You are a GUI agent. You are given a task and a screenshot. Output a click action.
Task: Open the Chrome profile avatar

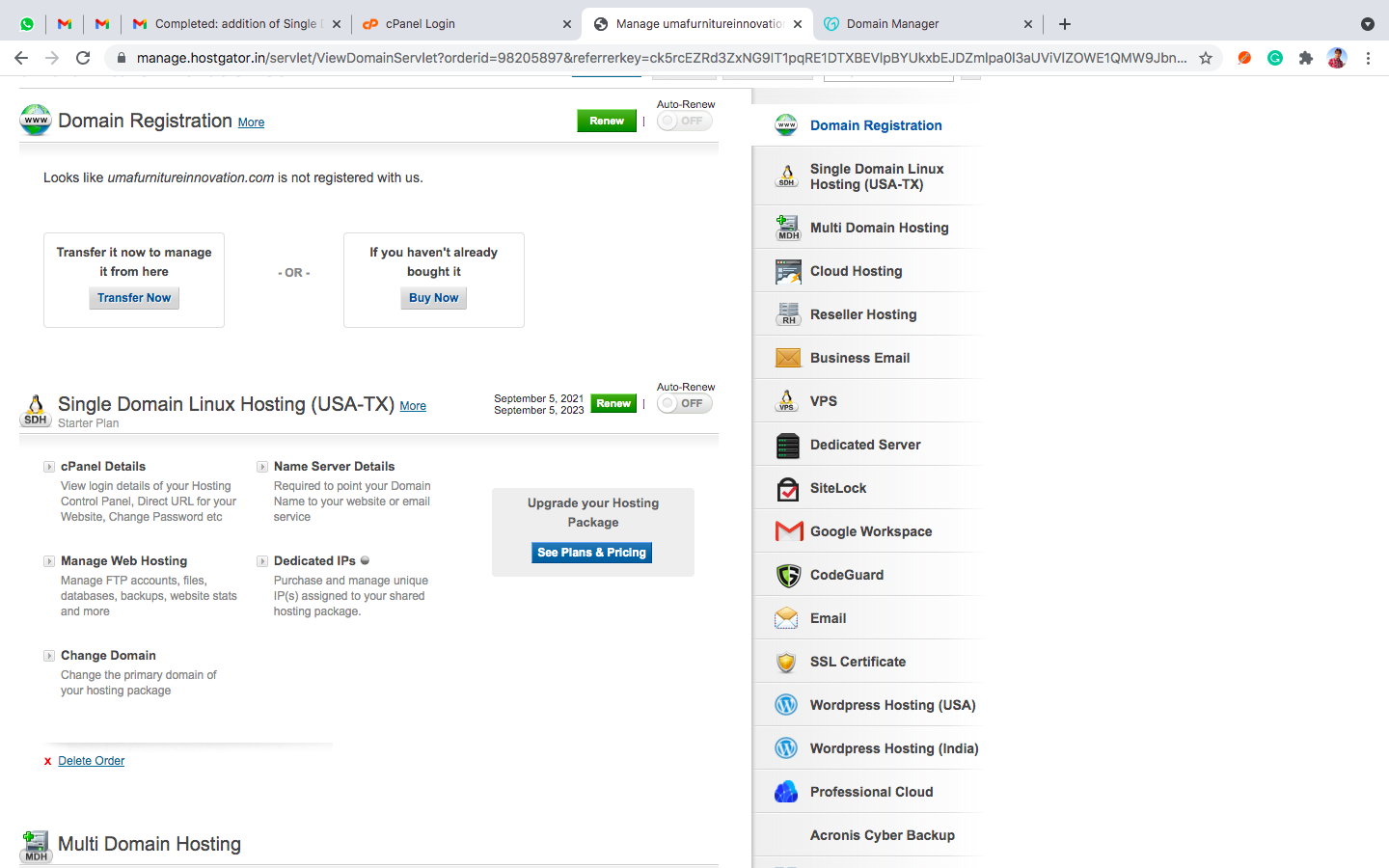[x=1337, y=58]
